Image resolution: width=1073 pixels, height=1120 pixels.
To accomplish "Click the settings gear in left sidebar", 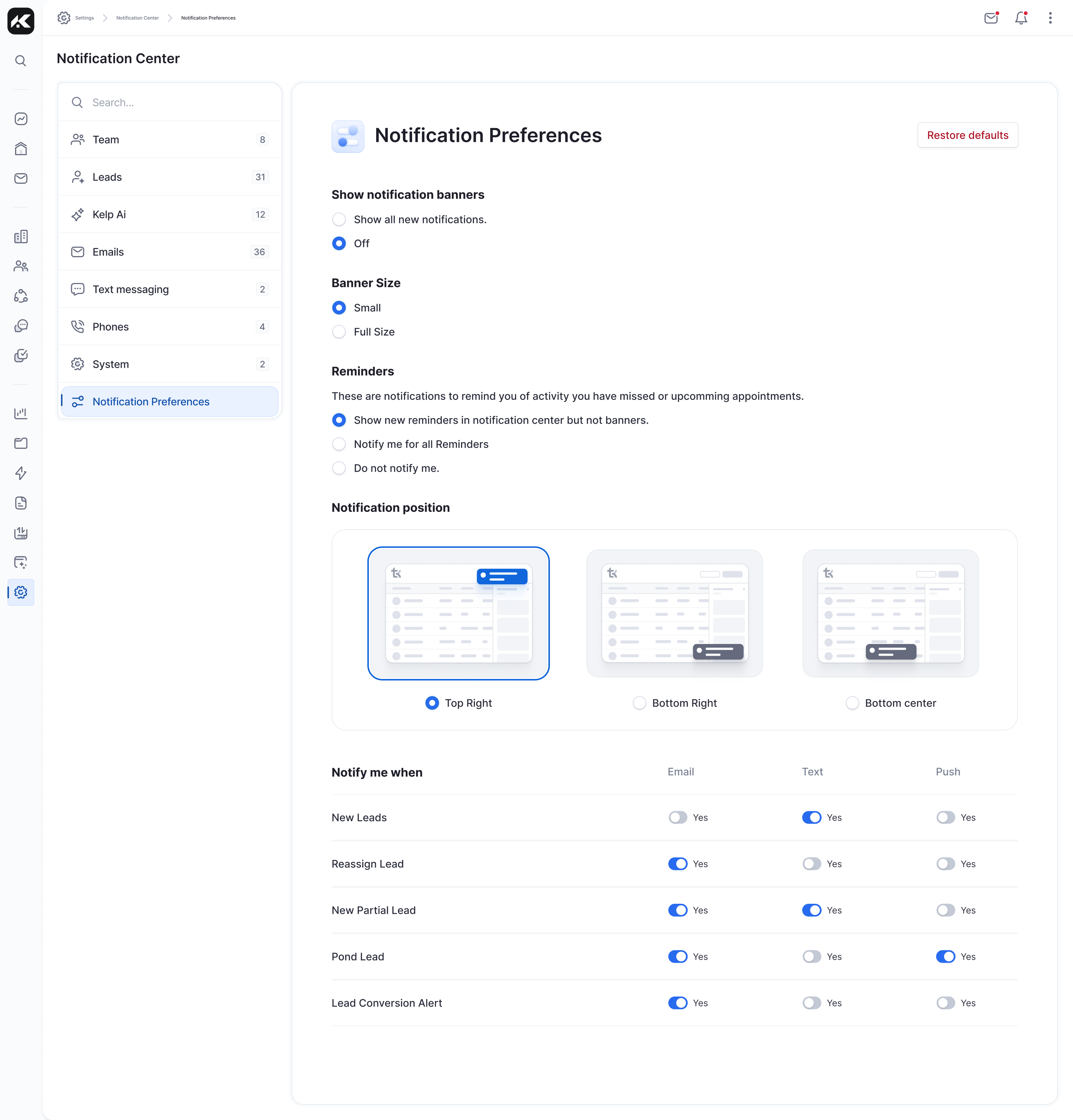I will (20, 593).
